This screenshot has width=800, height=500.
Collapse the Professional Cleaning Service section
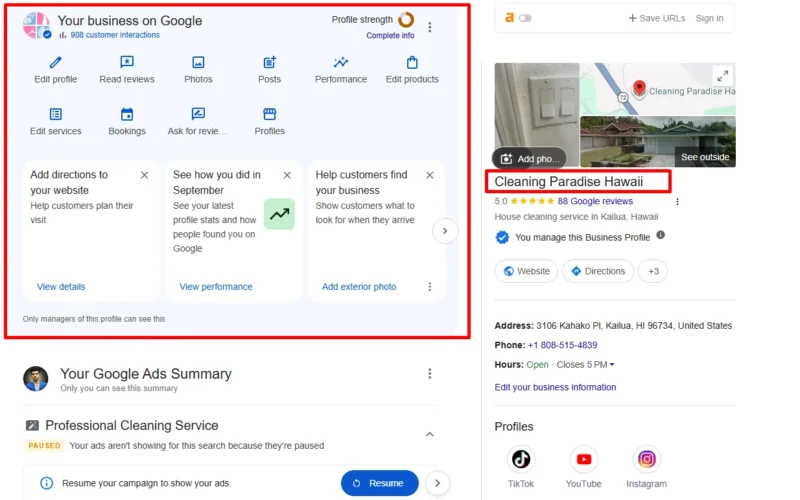click(x=430, y=434)
